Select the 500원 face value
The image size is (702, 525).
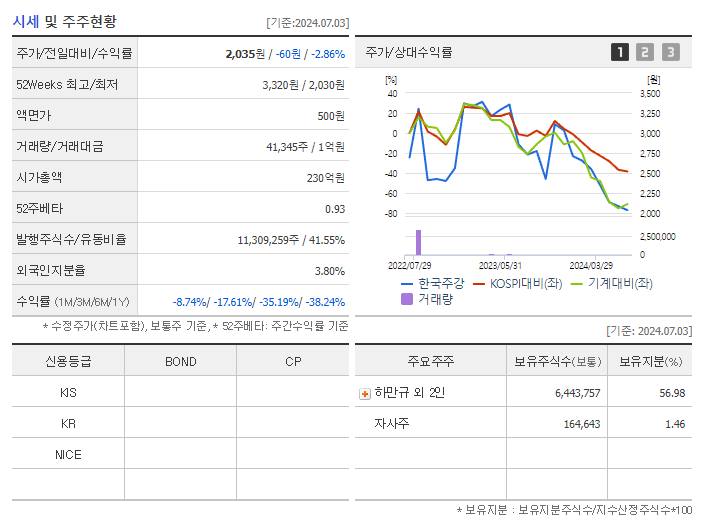(x=331, y=116)
